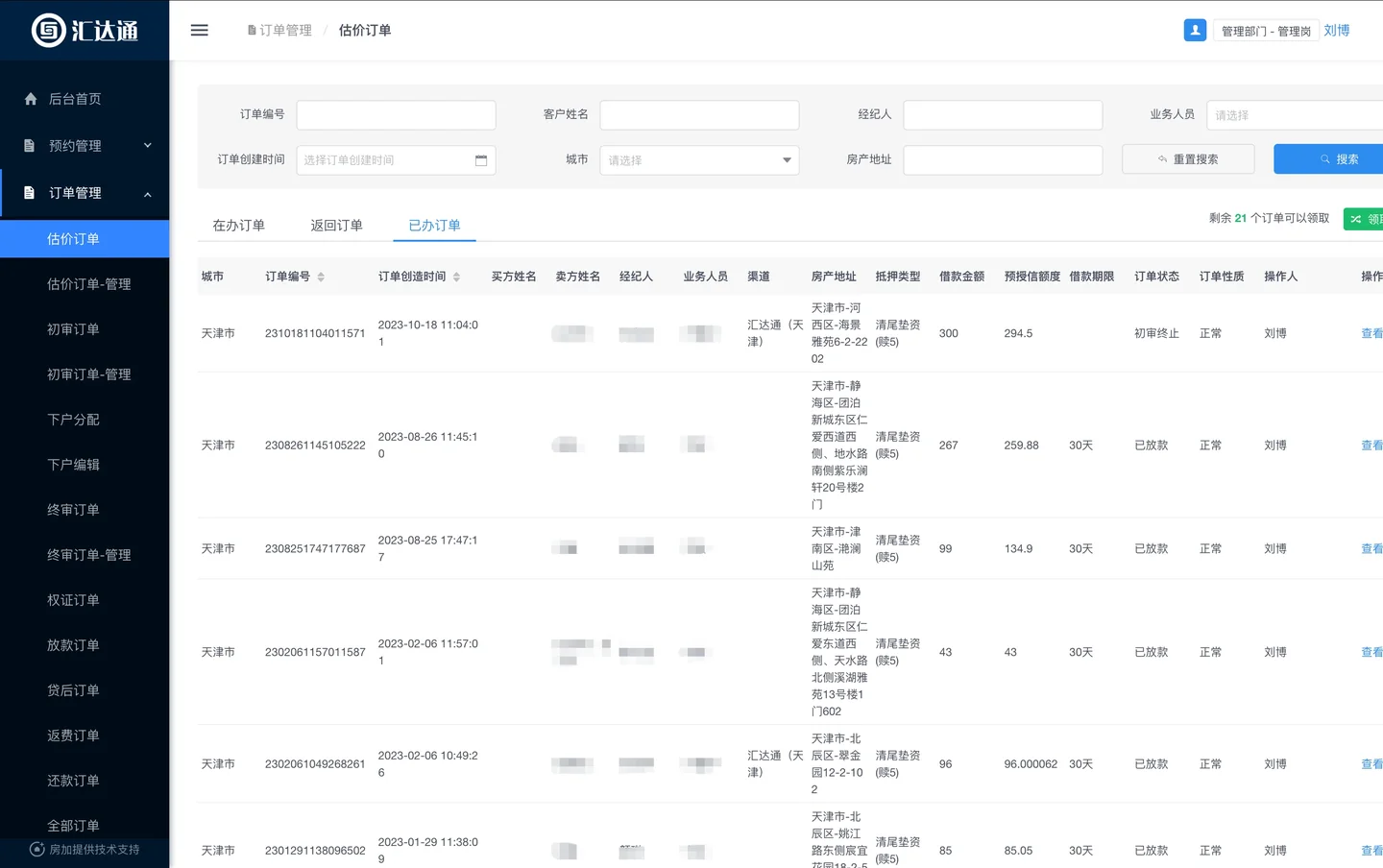1383x868 pixels.
Task: Click the green 领取 order button
Action: (1365, 219)
